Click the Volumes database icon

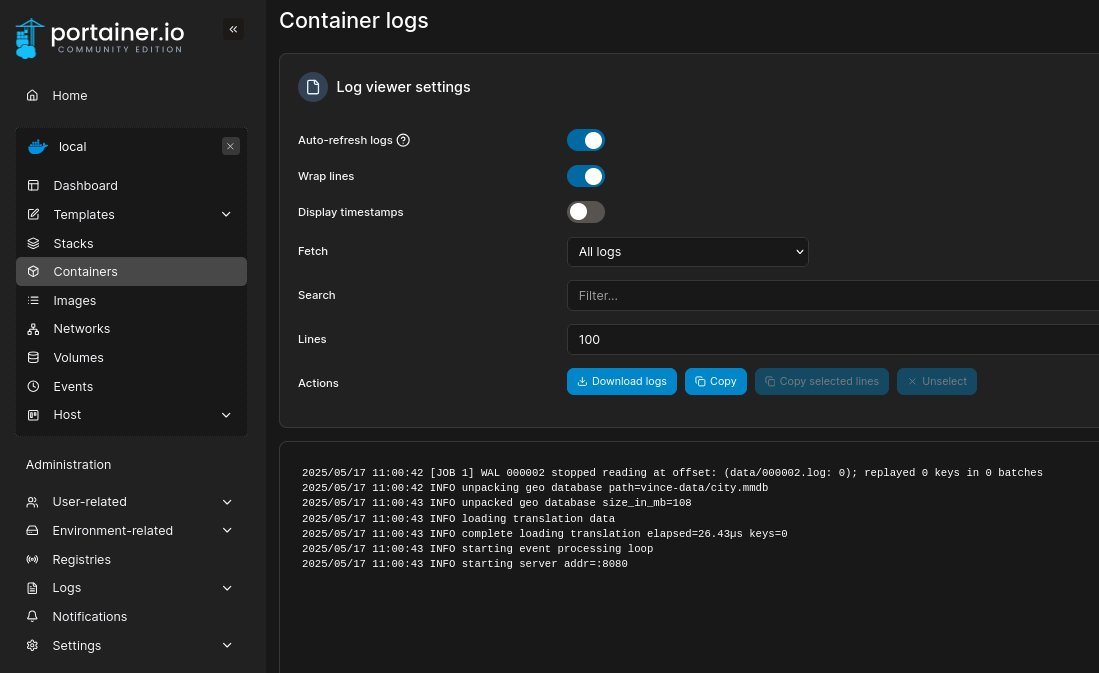[x=33, y=358]
